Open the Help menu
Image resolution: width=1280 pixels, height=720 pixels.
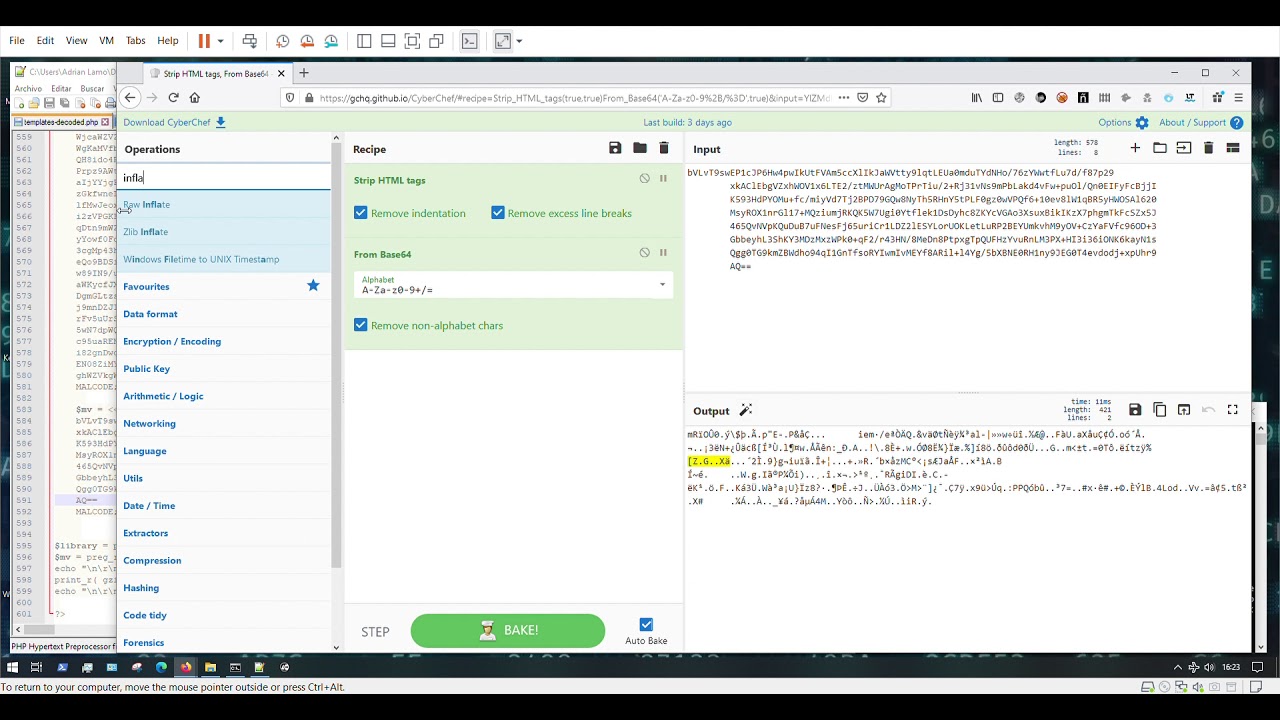pos(168,41)
